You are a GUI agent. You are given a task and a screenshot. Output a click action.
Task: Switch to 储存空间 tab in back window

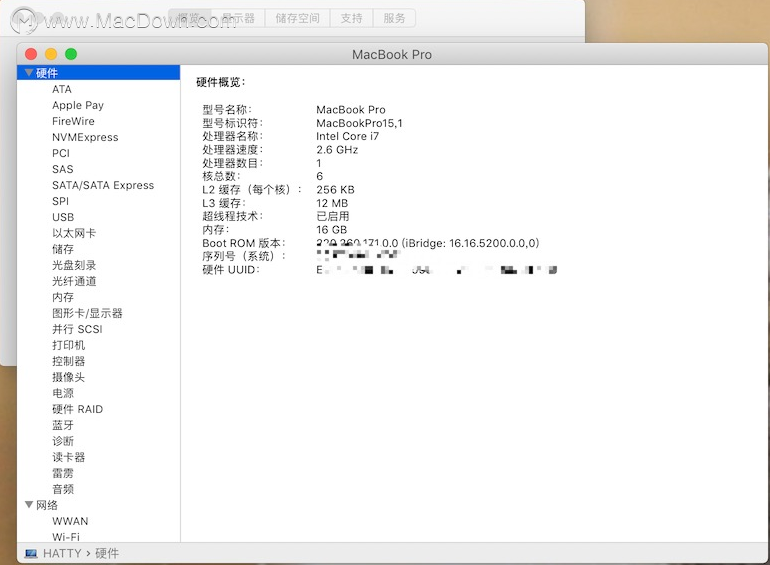pyautogui.click(x=298, y=18)
